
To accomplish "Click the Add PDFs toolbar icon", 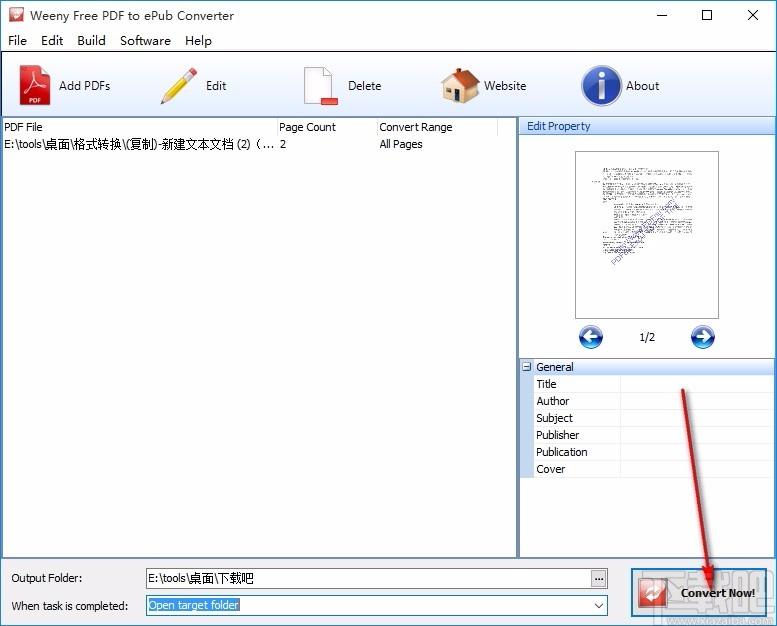I will 35,86.
